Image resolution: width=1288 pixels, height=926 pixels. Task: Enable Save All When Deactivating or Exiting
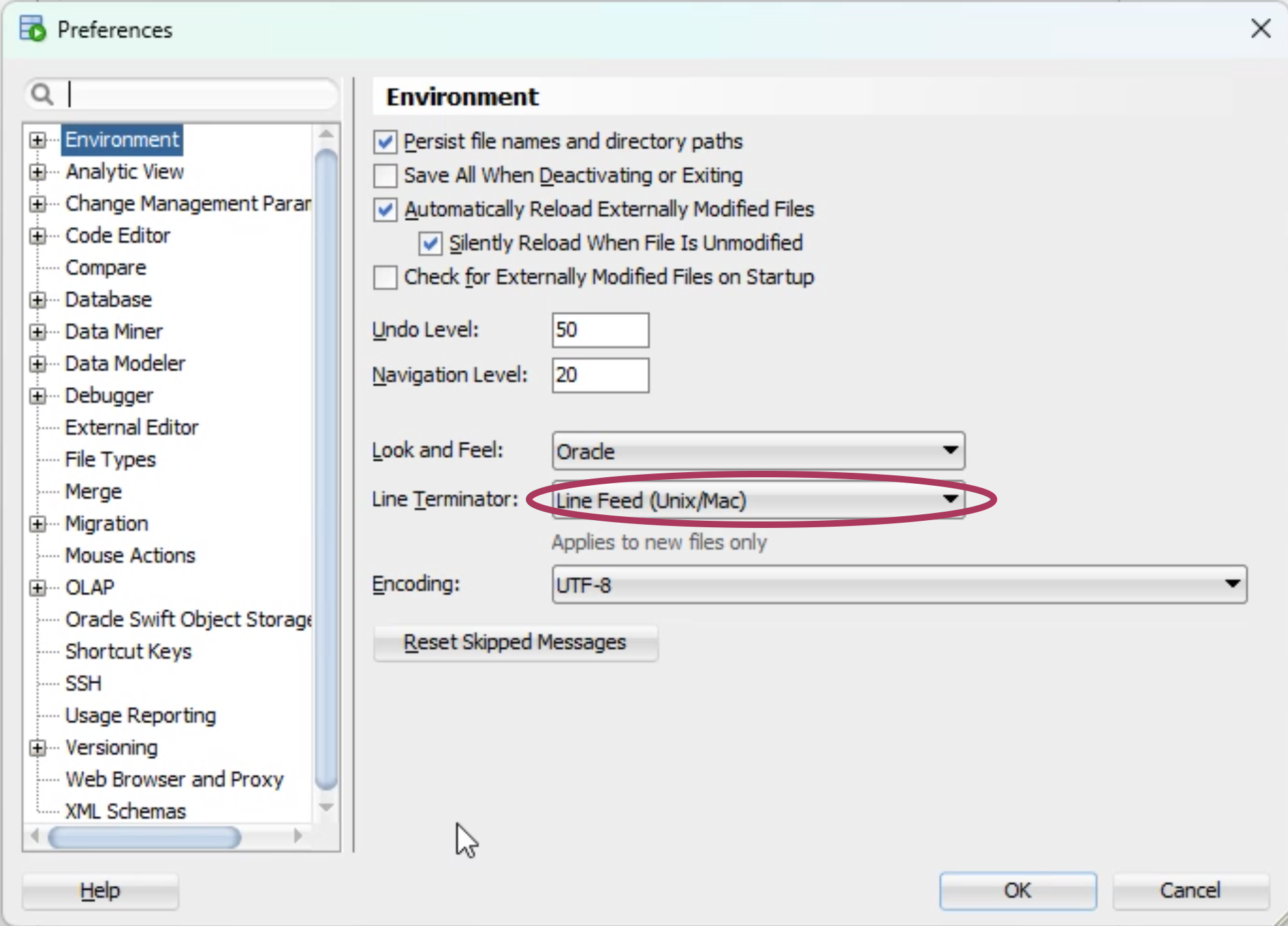385,175
